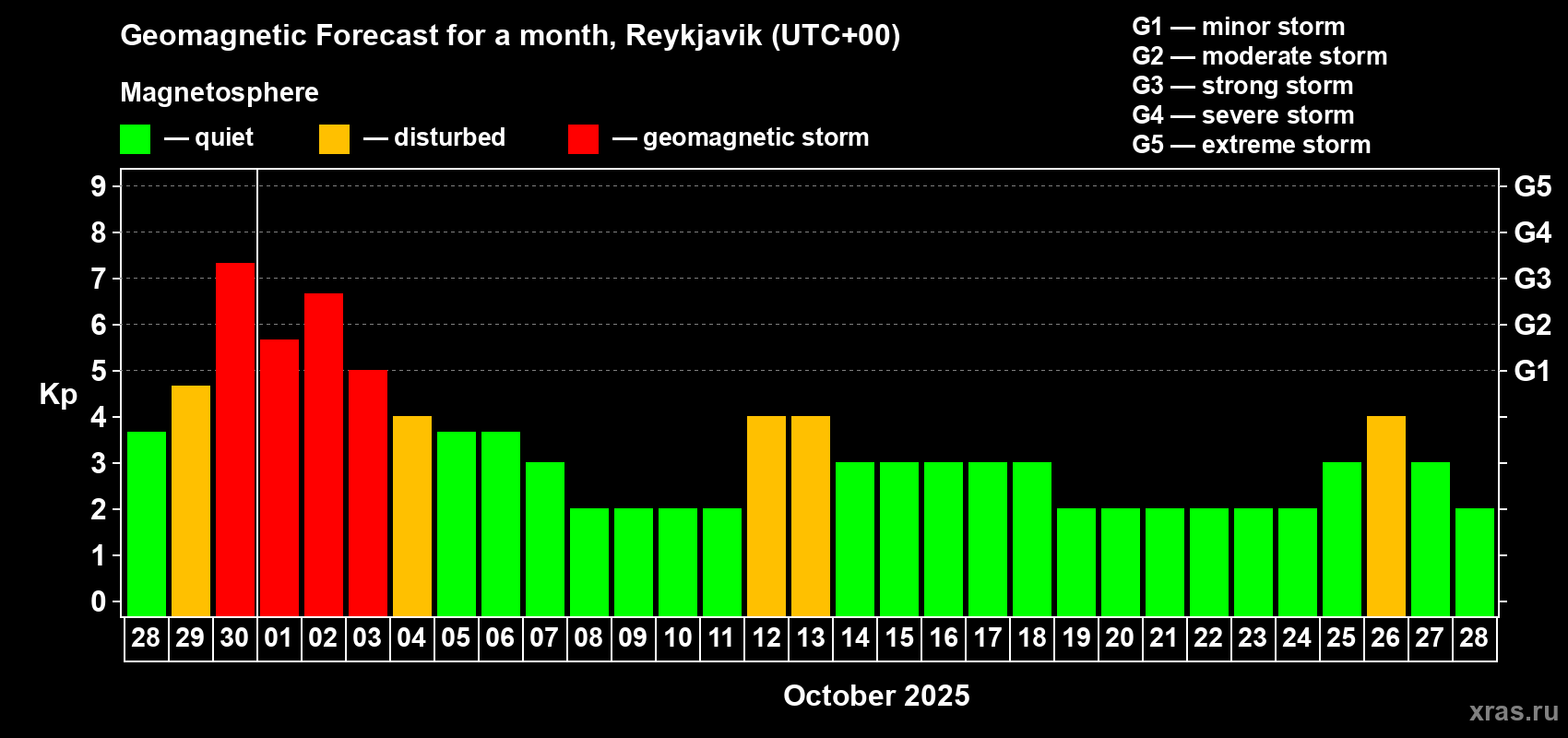Click the red bar for October 03
1568x738 pixels.
coord(368,494)
